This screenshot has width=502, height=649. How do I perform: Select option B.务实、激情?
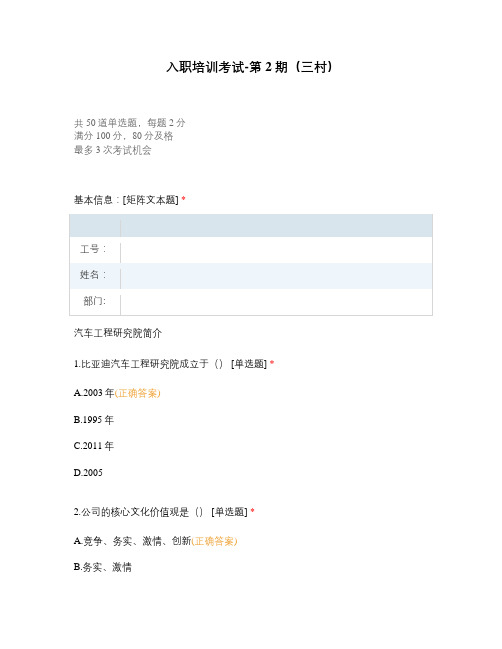click(x=103, y=567)
